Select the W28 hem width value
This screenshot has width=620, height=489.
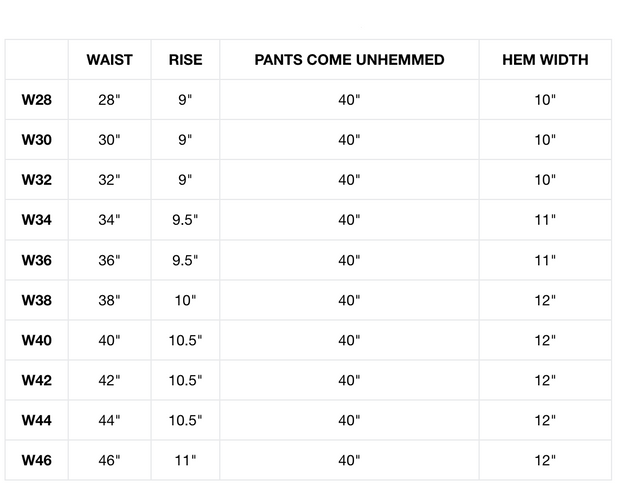[x=545, y=100]
